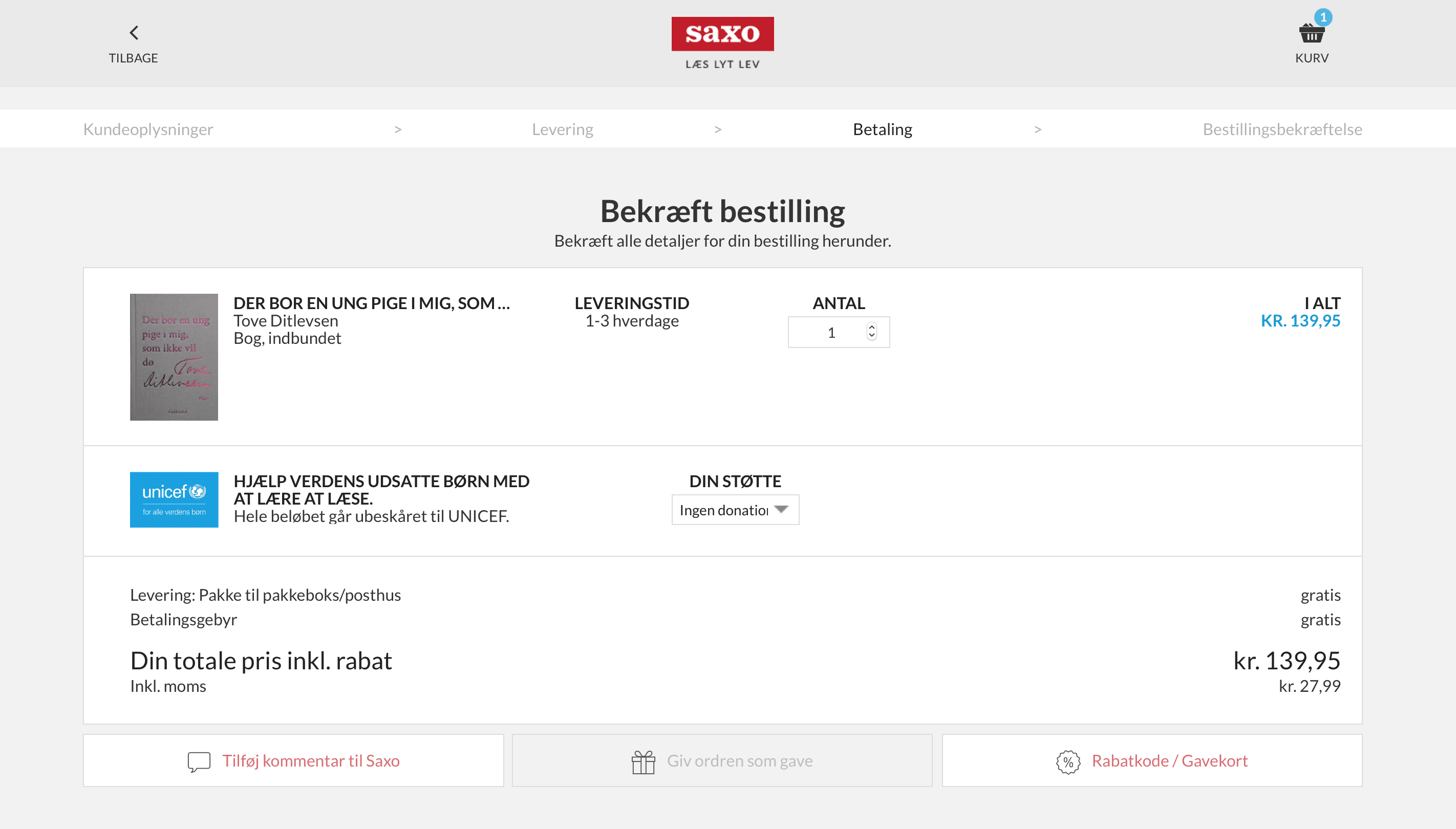Select the Bestillingsbekræftelse step
Image resolution: width=1456 pixels, height=829 pixels.
(1282, 129)
